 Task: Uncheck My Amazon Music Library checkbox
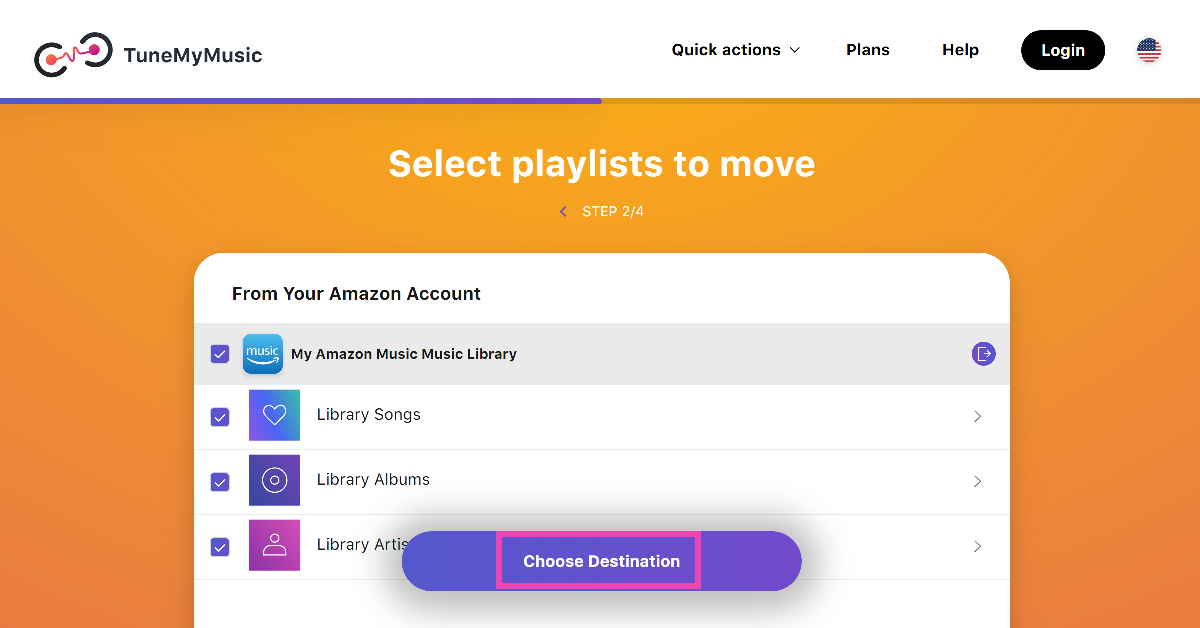point(220,354)
